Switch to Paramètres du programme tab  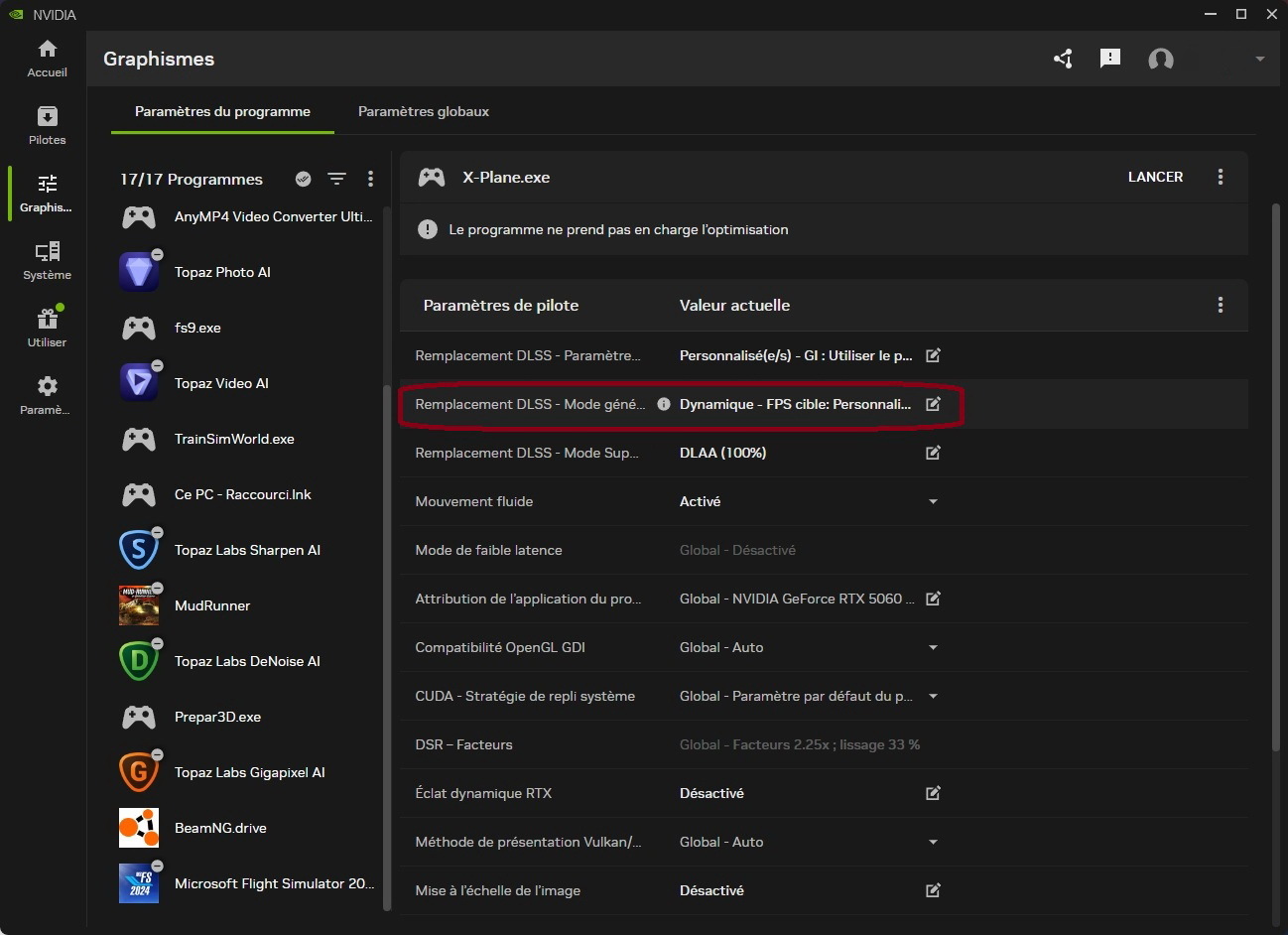[x=222, y=111]
